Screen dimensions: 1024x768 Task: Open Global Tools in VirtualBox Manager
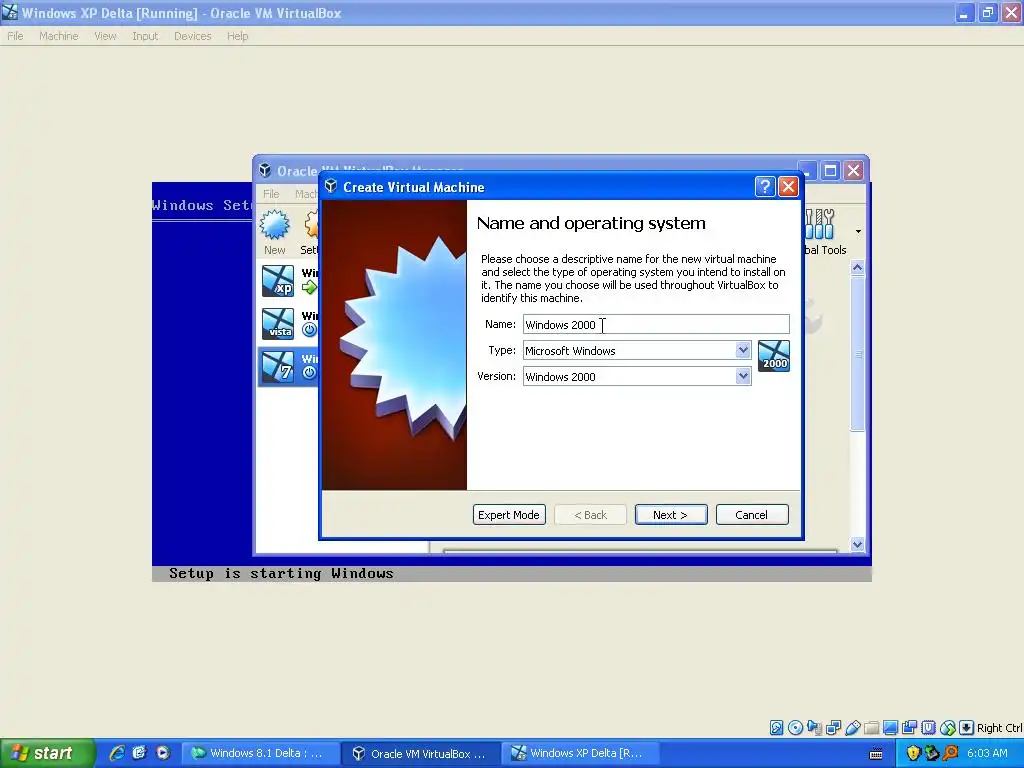click(x=824, y=232)
